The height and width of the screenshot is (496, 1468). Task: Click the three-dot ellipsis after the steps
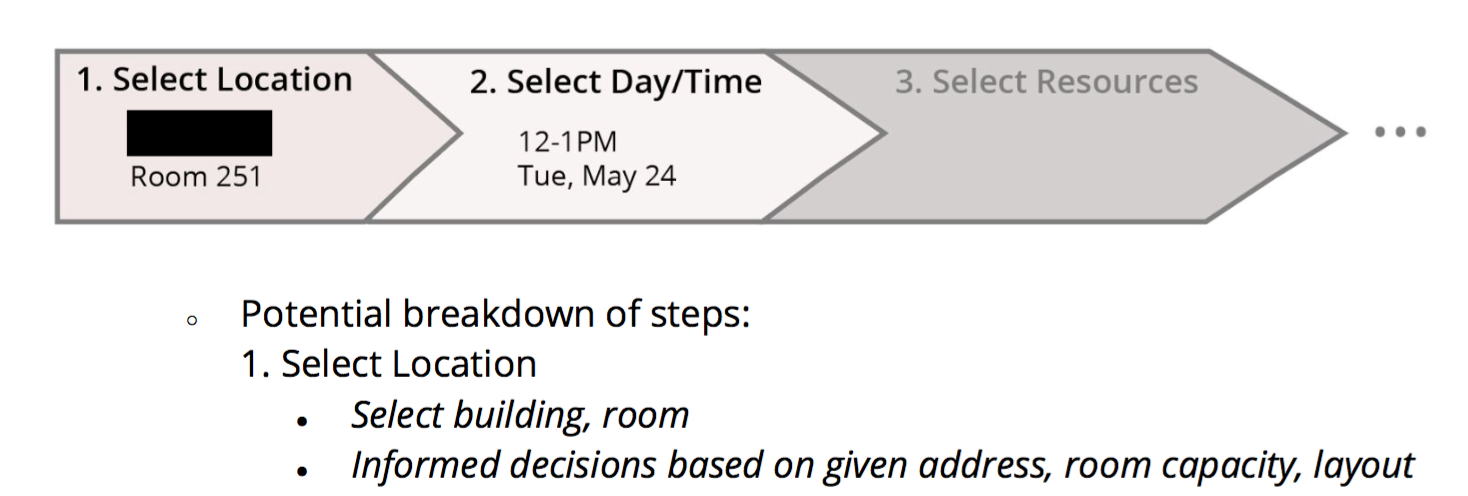[1399, 132]
